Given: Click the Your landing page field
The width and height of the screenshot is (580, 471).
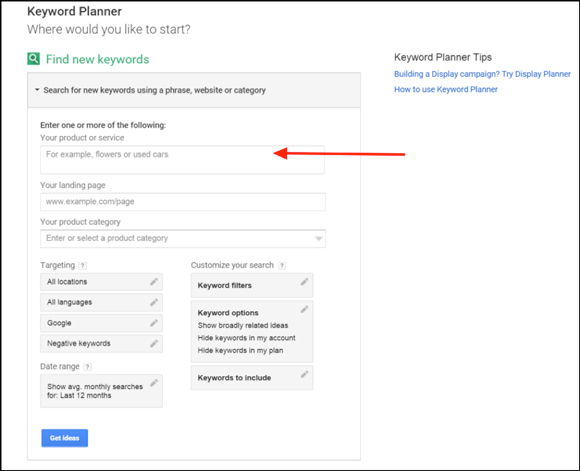Looking at the screenshot, I should coord(183,202).
